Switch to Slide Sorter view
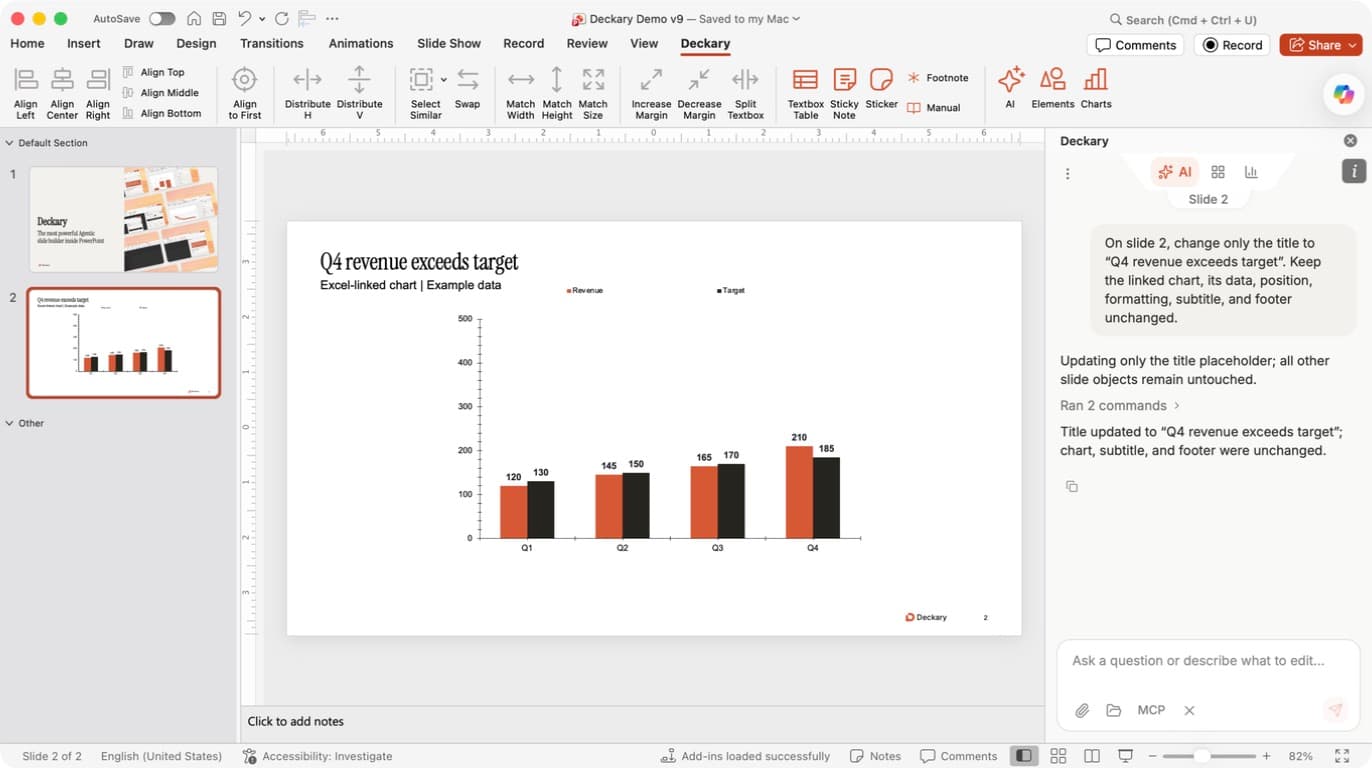The height and width of the screenshot is (768, 1372). 1058,756
